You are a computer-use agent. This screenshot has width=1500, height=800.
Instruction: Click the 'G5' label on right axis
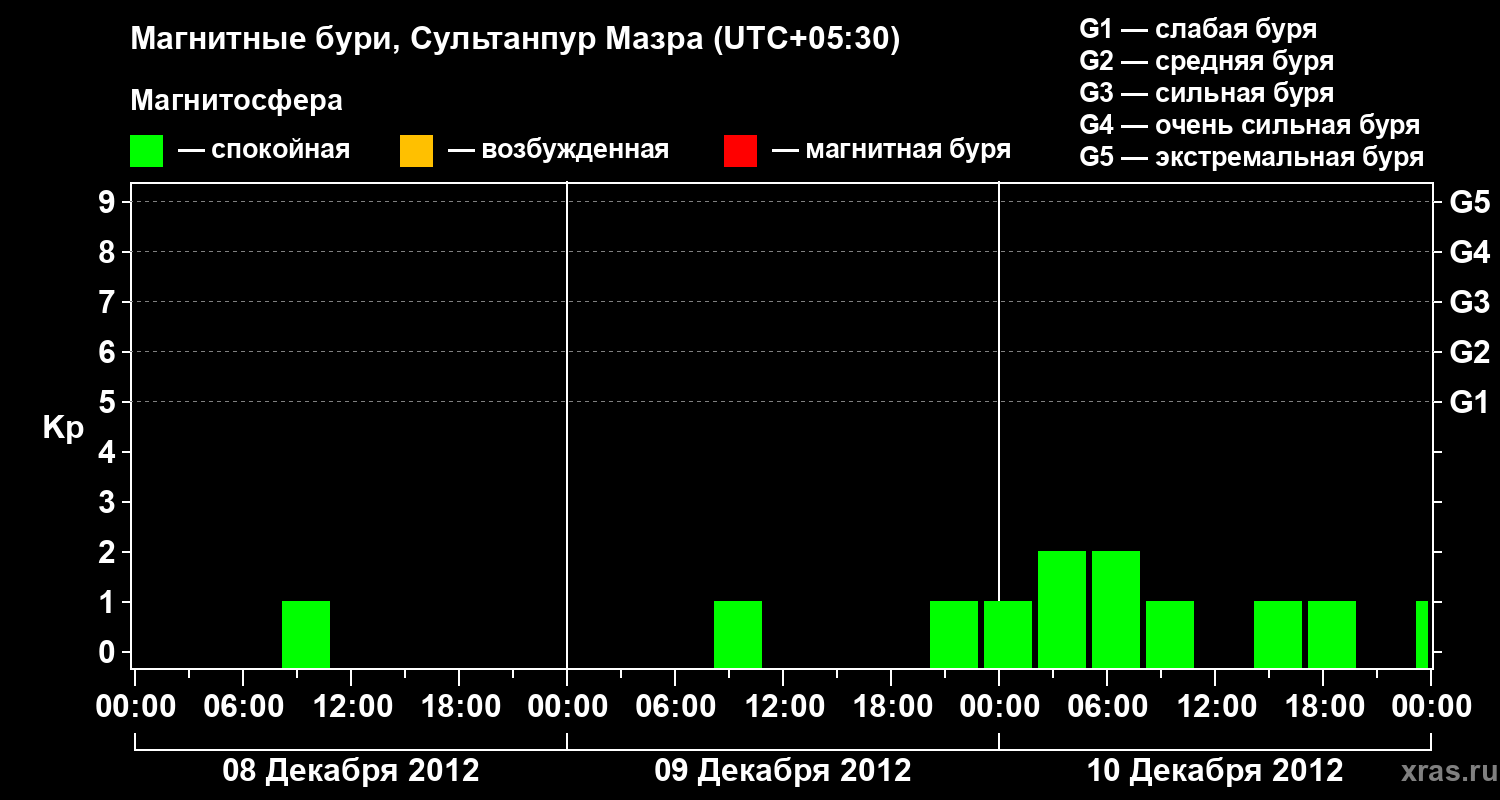(x=1469, y=202)
